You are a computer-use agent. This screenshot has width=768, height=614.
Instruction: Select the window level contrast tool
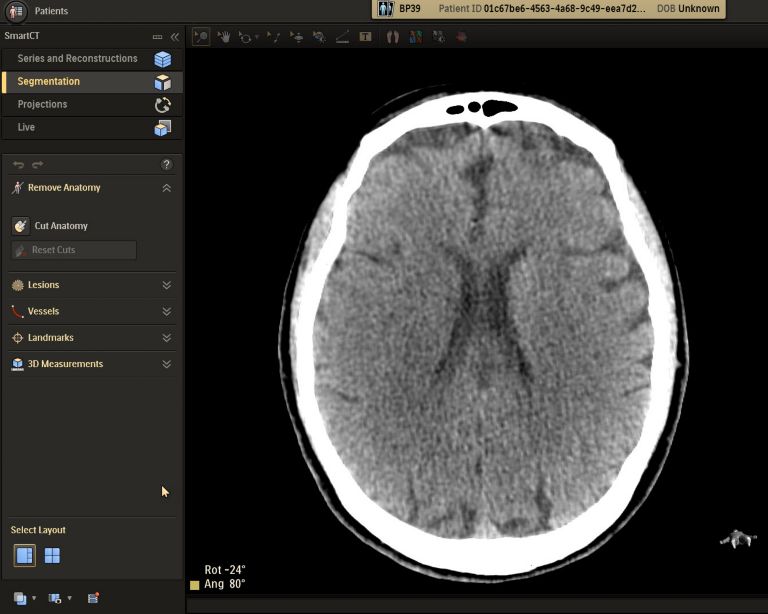[319, 37]
